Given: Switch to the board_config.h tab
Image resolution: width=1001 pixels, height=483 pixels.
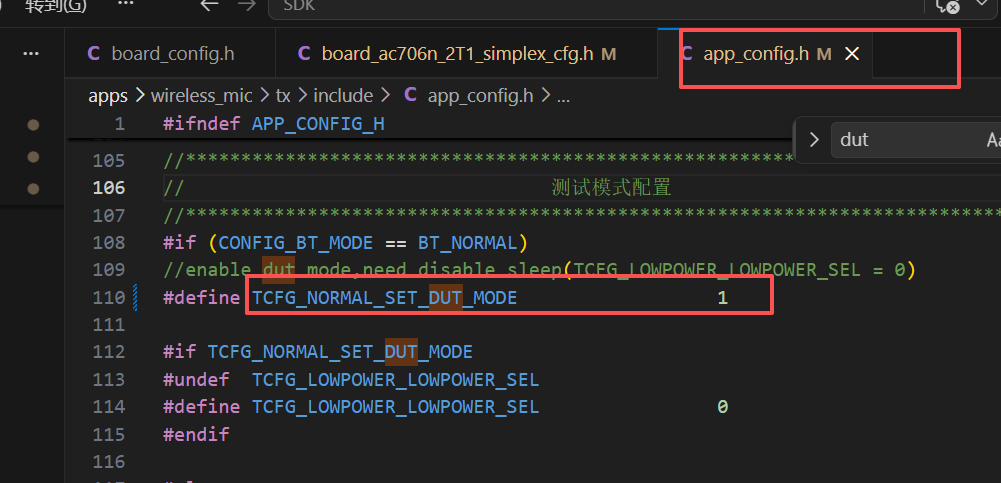Looking at the screenshot, I should pos(170,54).
